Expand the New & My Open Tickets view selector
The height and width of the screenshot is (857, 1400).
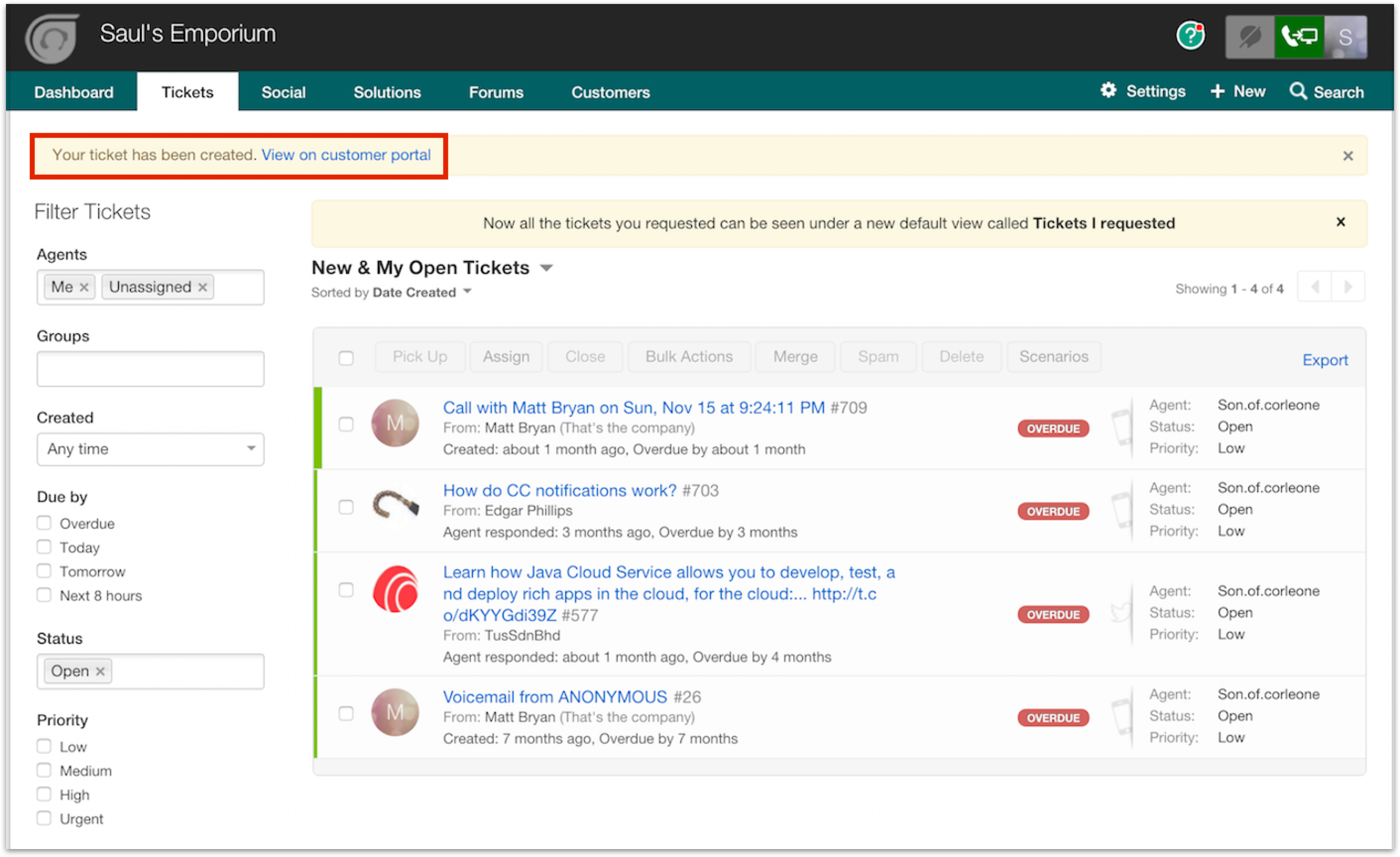point(546,267)
